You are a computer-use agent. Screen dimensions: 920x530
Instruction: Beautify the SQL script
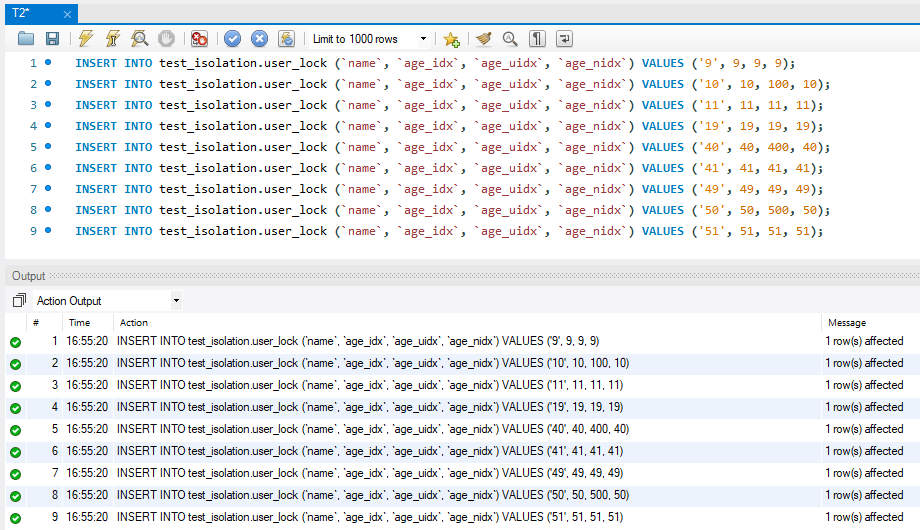click(483, 39)
